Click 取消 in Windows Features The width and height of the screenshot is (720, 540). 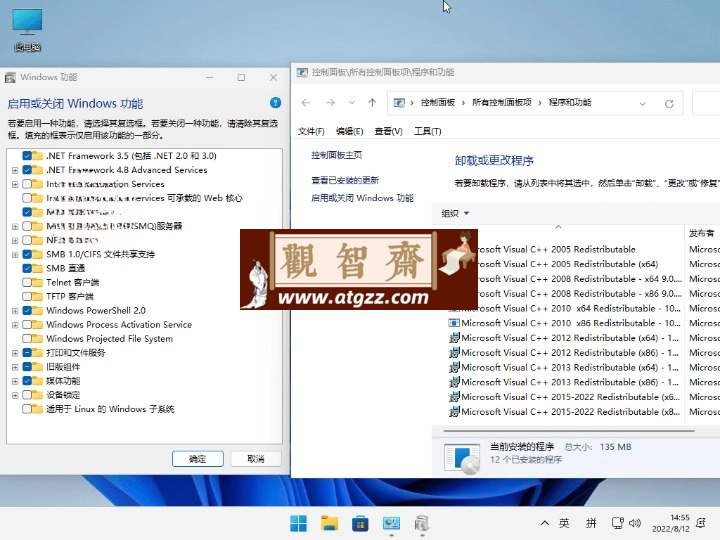[256, 459]
